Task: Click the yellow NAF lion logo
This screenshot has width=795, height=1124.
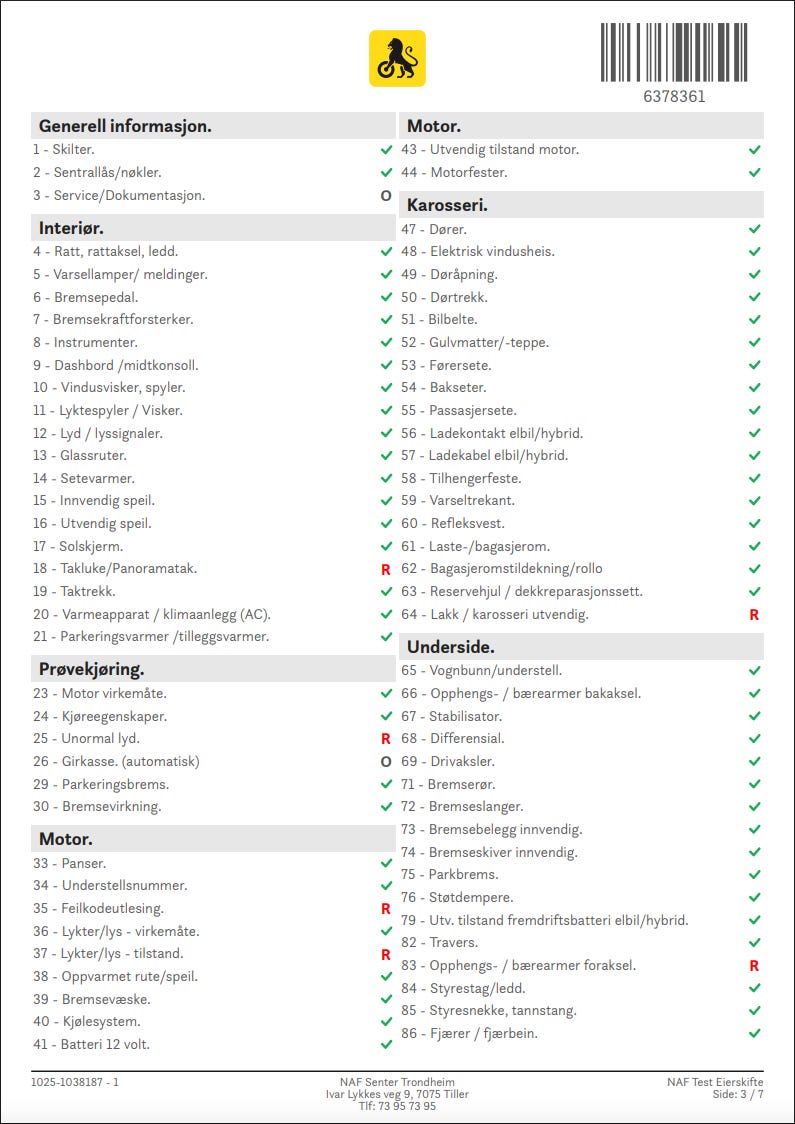Action: pyautogui.click(x=397, y=59)
